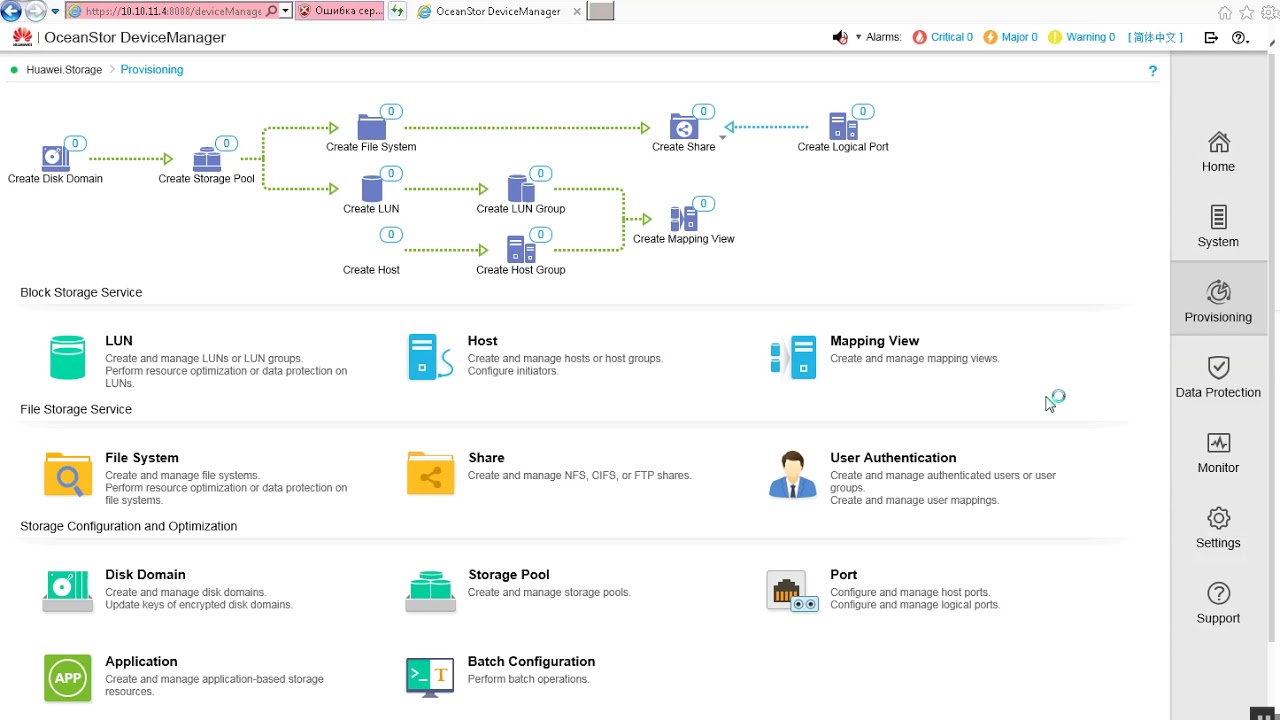Expand the alarm sound dropdown arrow
1280x720 pixels.
tap(858, 38)
